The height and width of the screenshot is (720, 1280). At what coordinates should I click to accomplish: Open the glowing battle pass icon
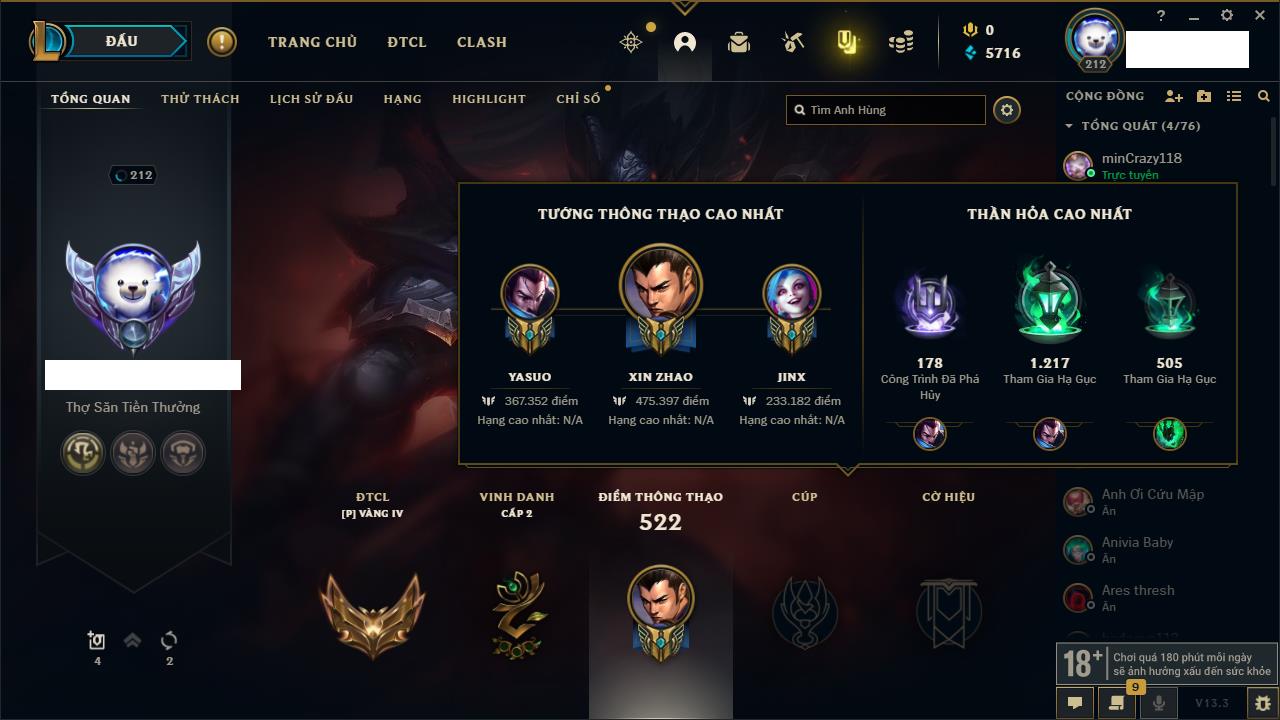click(847, 42)
